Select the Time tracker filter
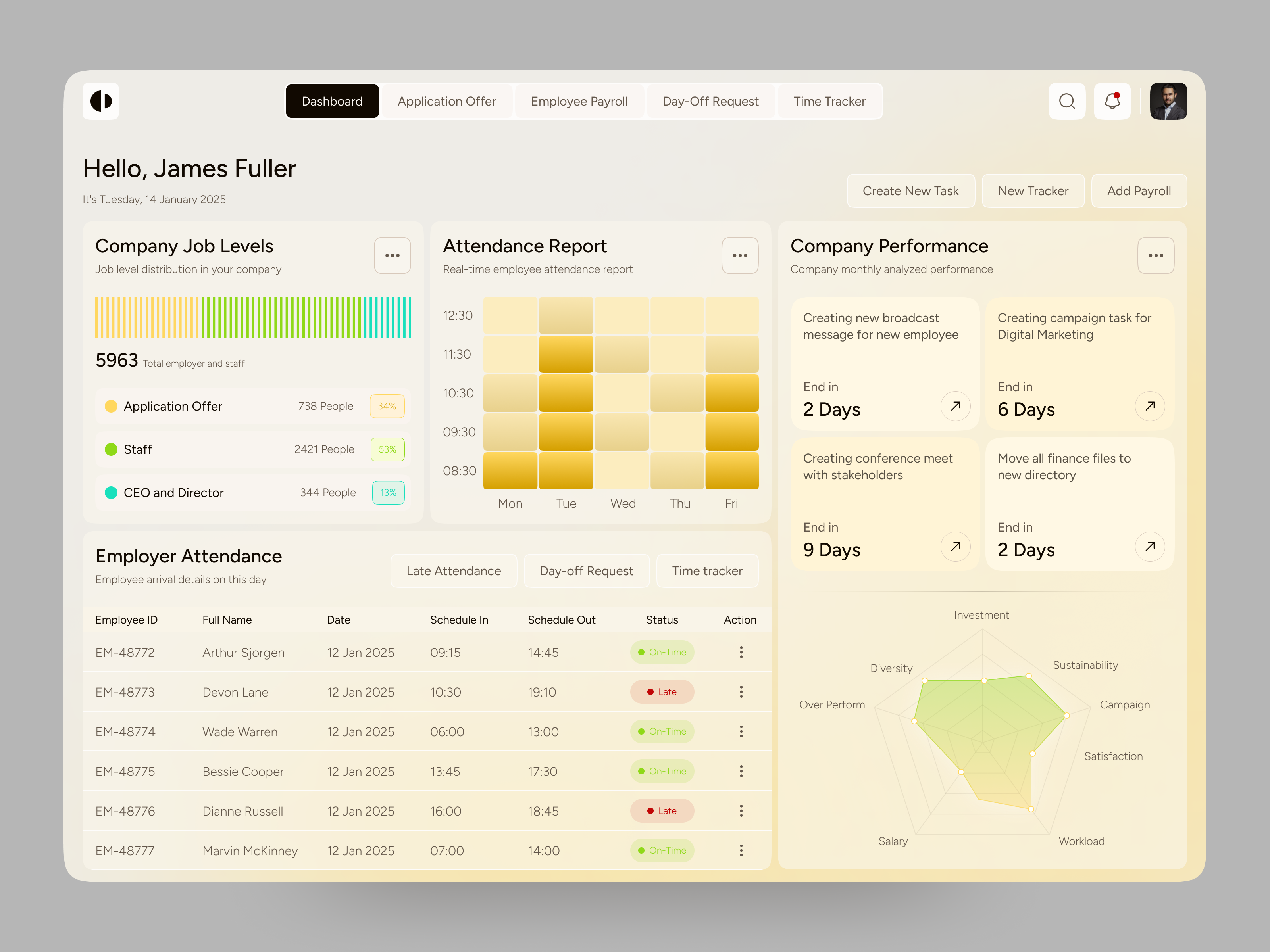1270x952 pixels. pyautogui.click(x=707, y=570)
